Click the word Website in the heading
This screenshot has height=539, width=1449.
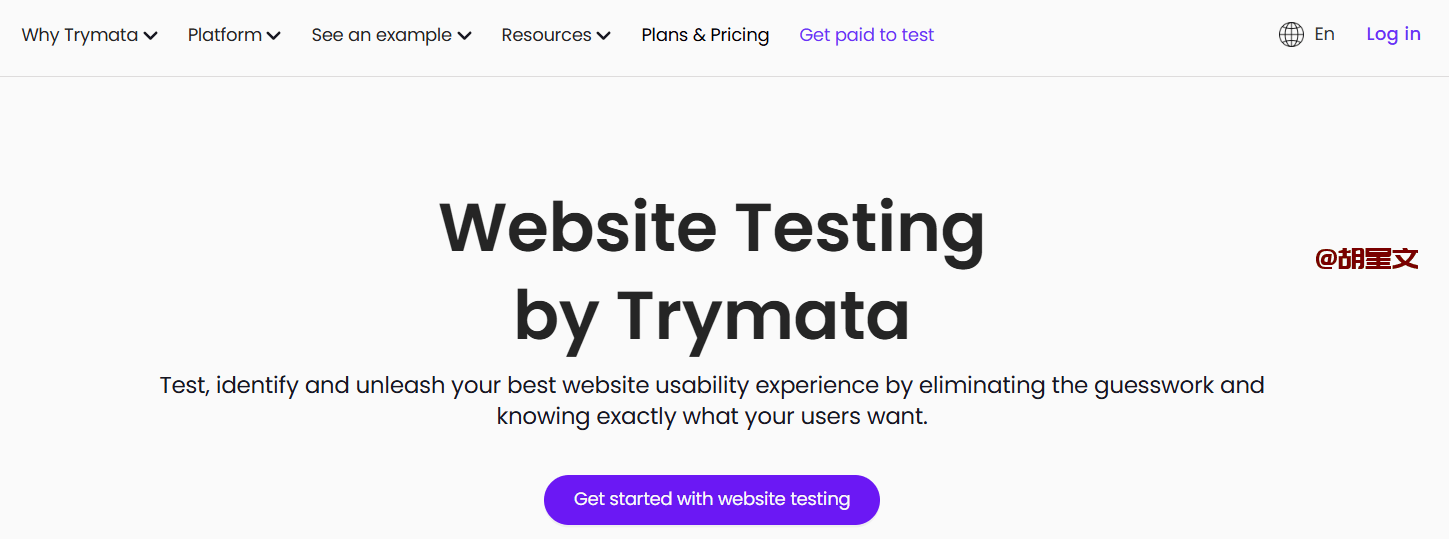578,227
